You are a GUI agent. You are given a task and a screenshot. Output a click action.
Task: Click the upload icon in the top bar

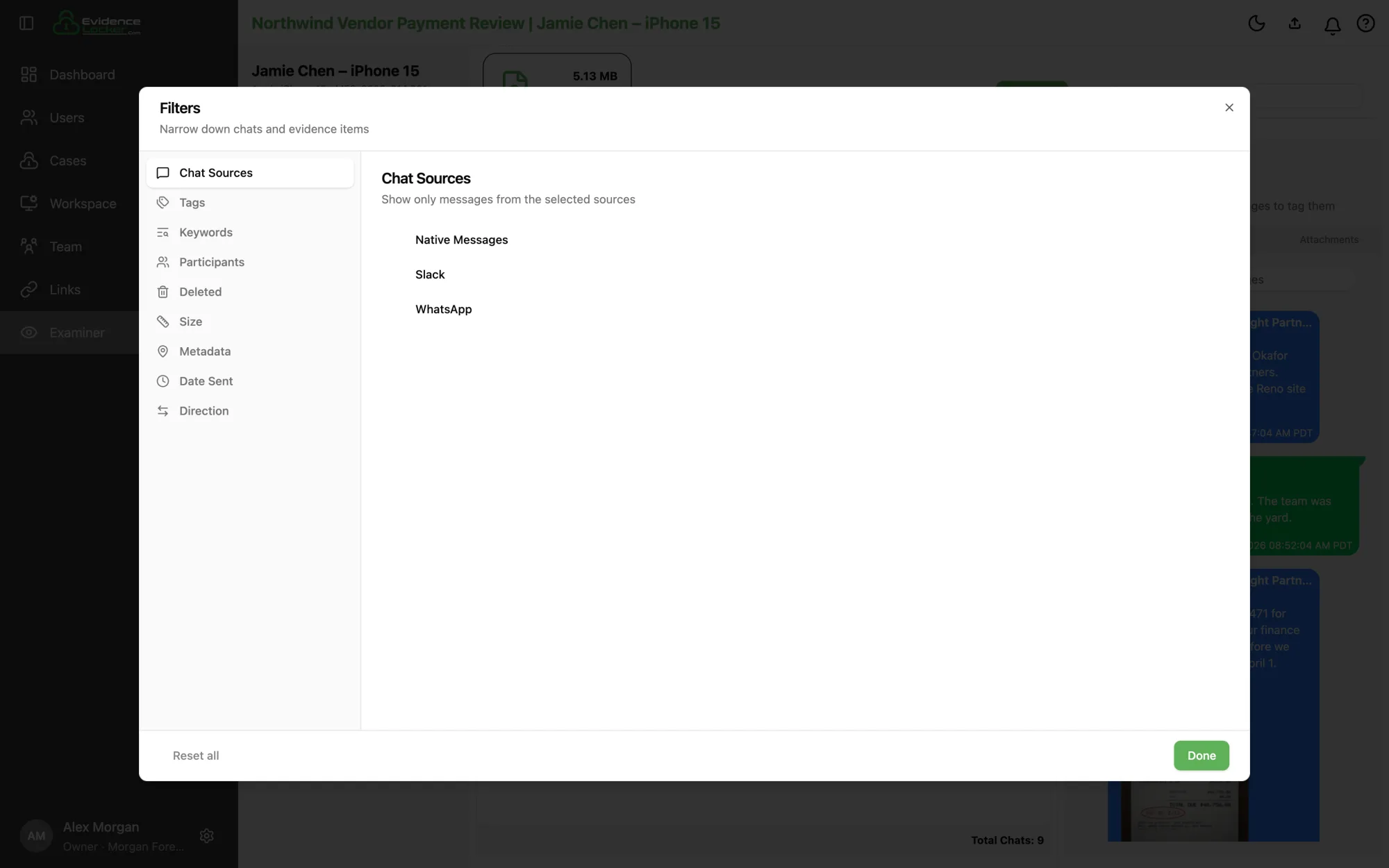point(1295,24)
